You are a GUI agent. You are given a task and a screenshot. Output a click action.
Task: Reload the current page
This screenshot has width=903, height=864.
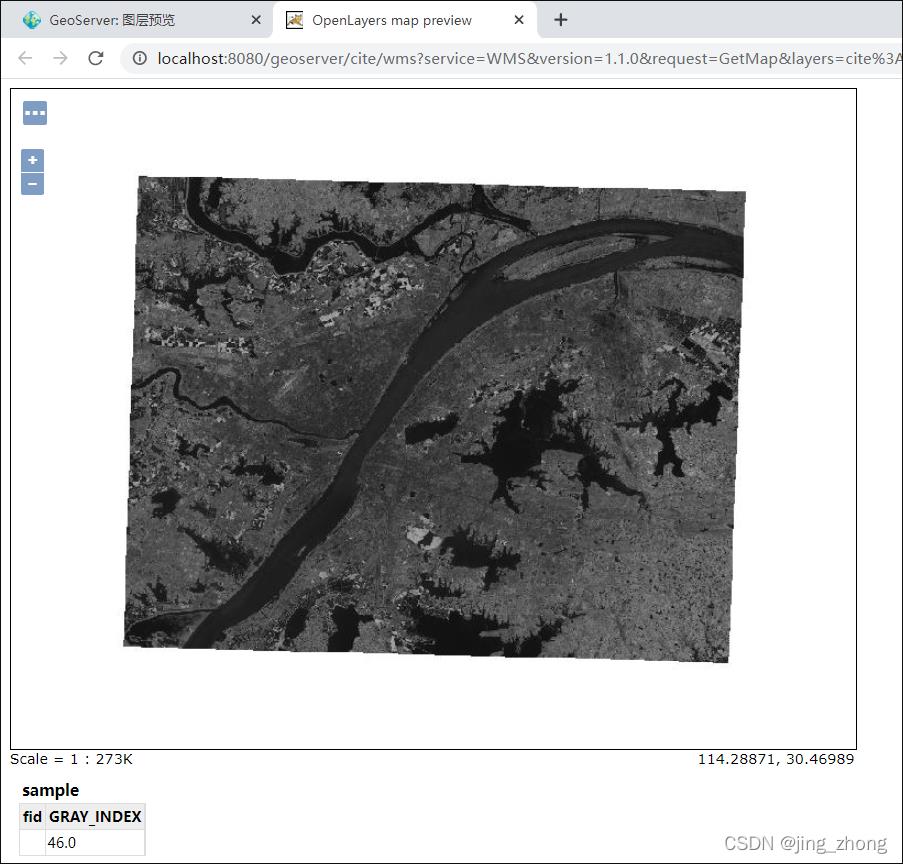tap(96, 58)
